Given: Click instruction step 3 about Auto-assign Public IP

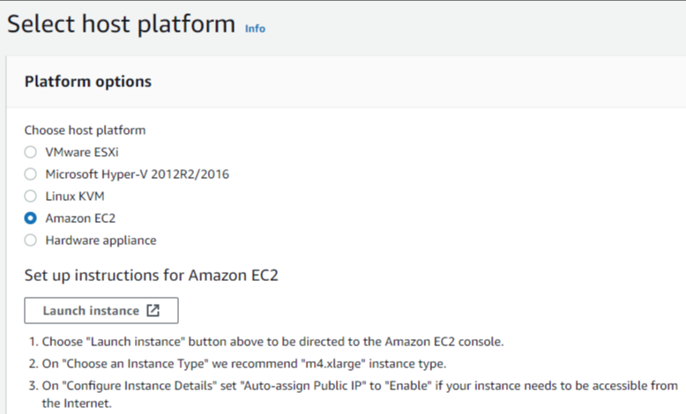Looking at the screenshot, I should (350, 386).
